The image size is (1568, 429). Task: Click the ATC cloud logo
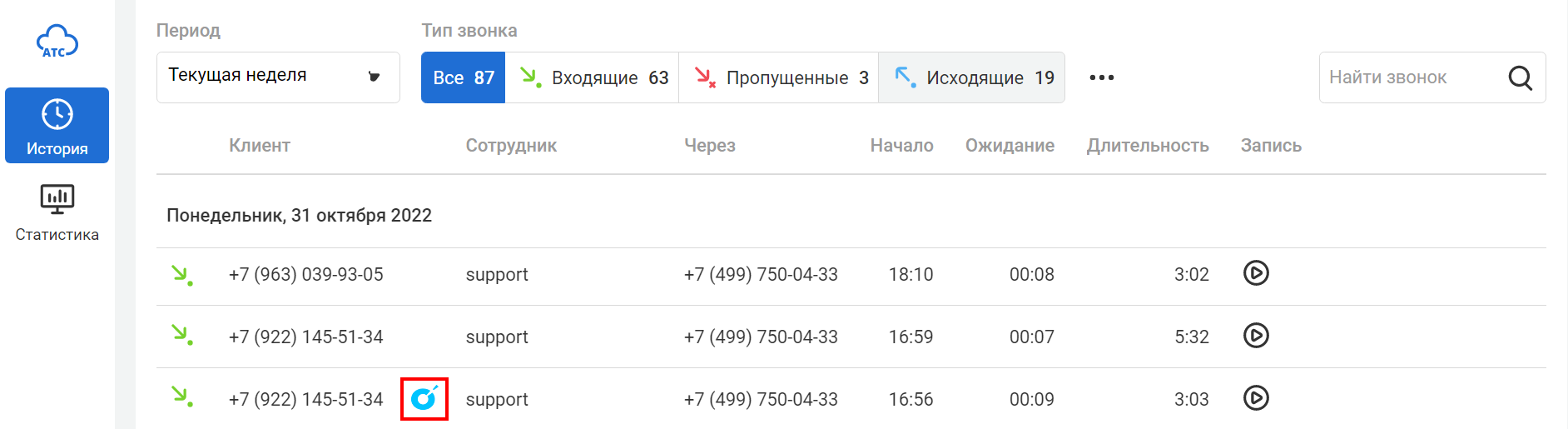57,42
